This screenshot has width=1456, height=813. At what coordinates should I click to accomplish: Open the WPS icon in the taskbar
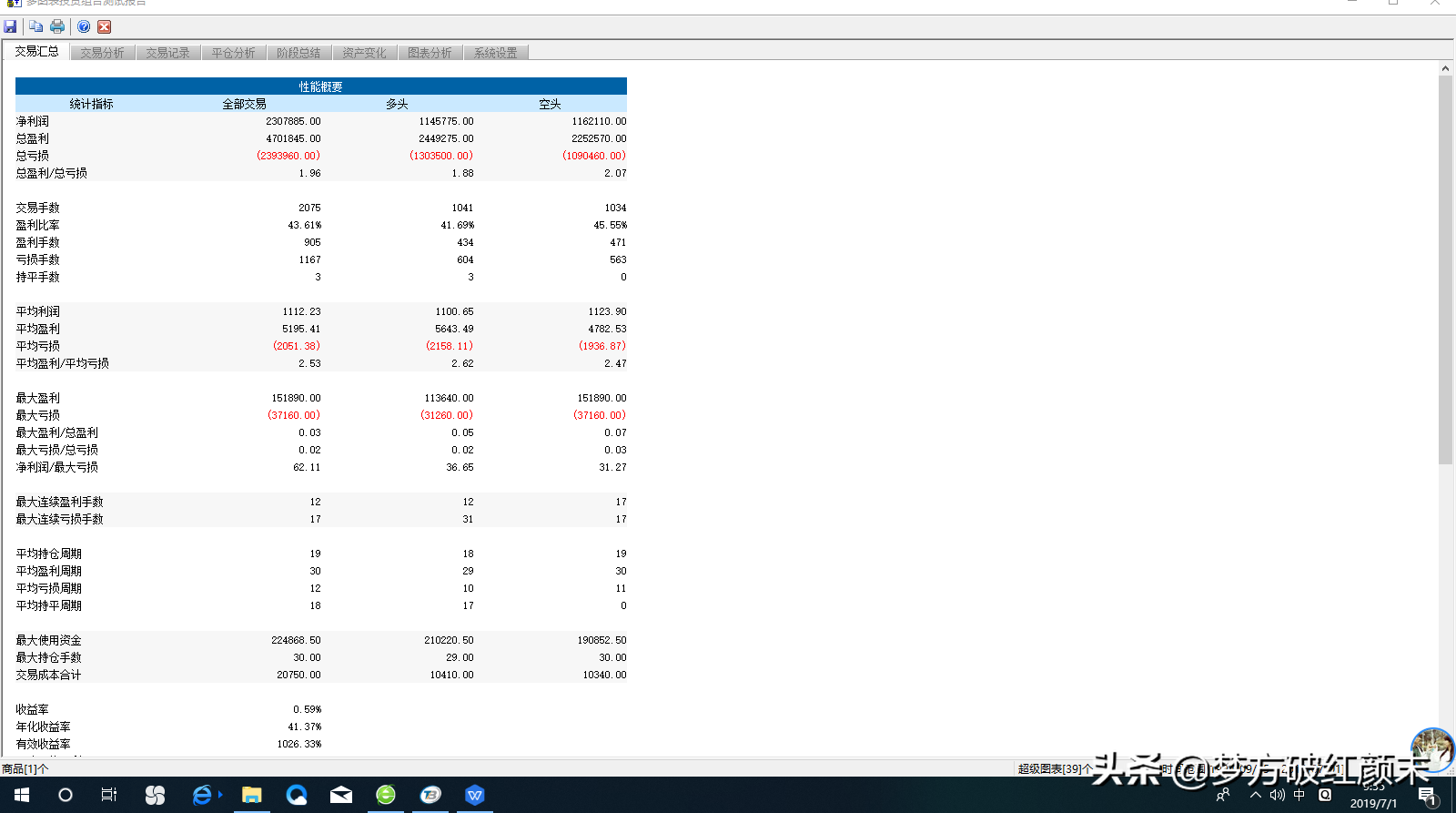click(474, 795)
